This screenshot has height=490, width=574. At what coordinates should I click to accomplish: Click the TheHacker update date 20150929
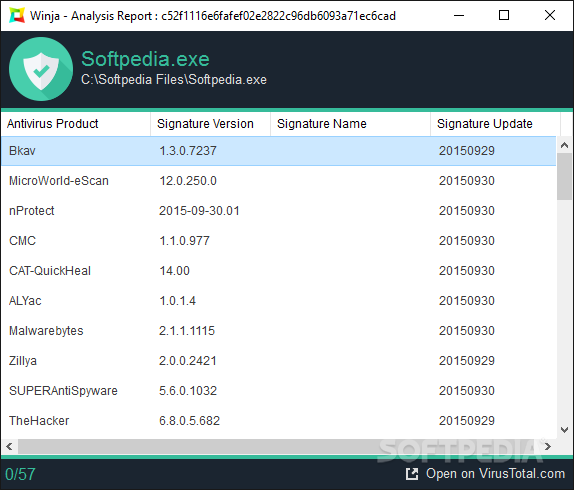click(x=467, y=421)
